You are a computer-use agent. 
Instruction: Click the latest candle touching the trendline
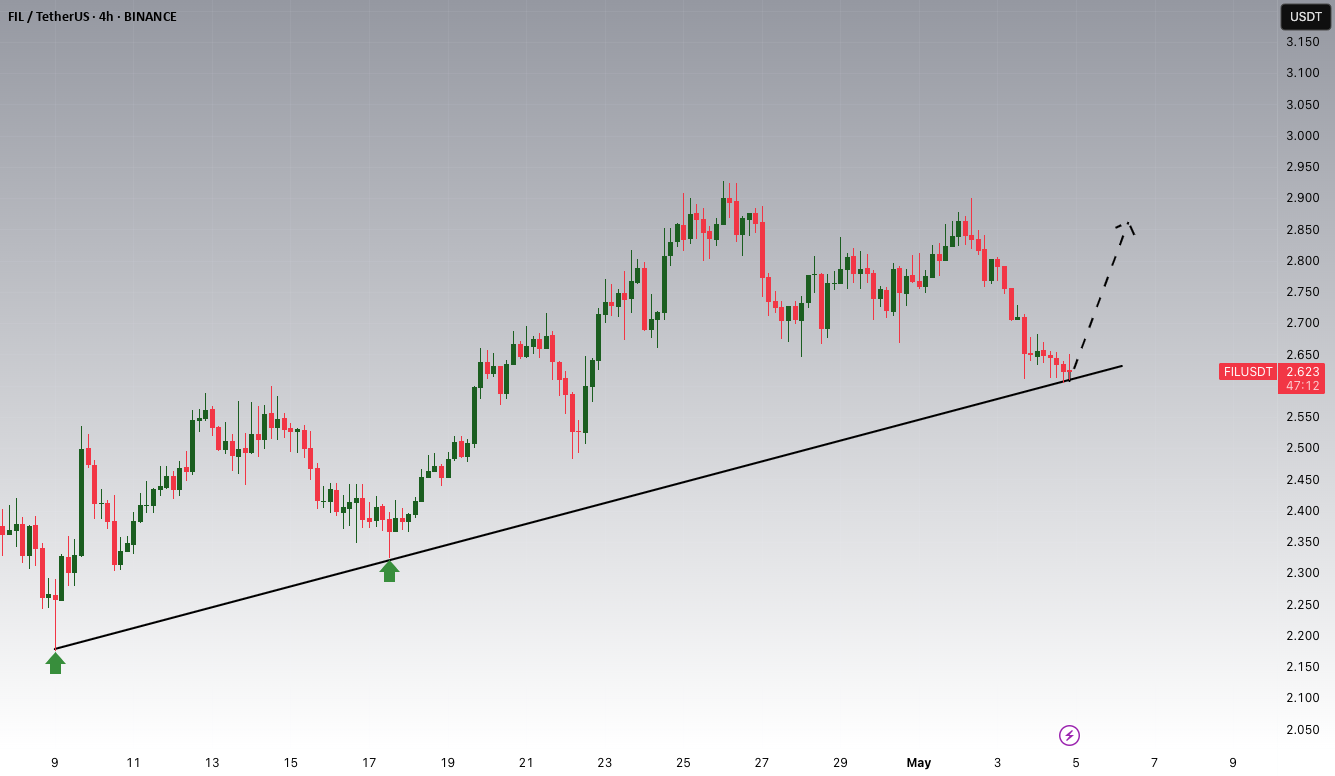coord(1069,372)
